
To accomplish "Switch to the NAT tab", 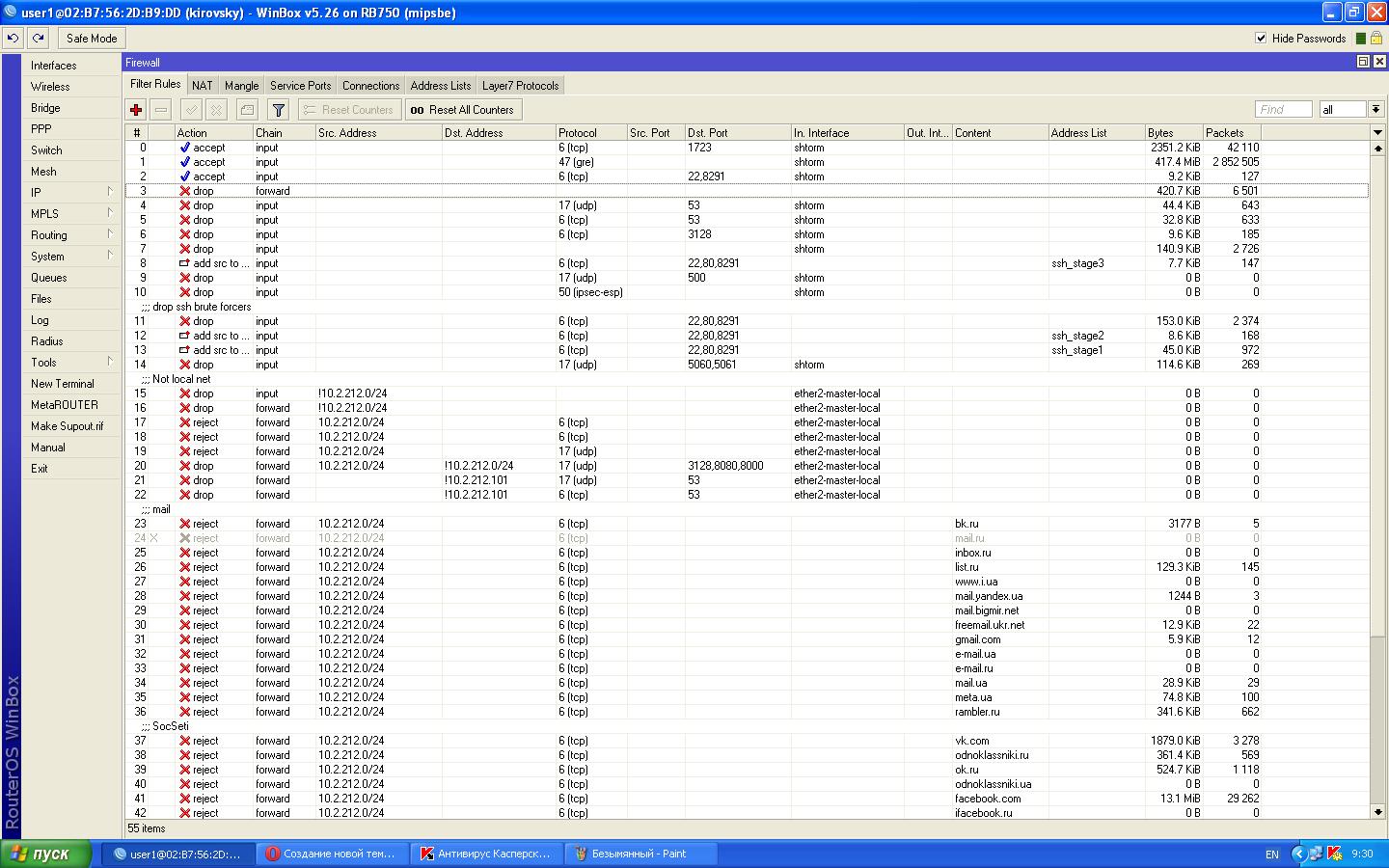I will click(x=202, y=86).
